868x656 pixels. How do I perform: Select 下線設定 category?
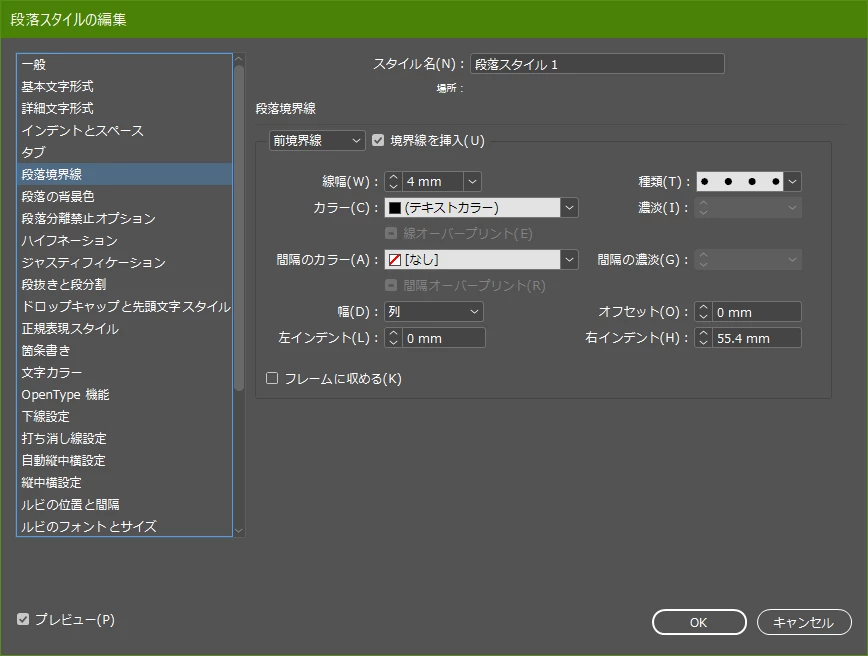pyautogui.click(x=125, y=416)
